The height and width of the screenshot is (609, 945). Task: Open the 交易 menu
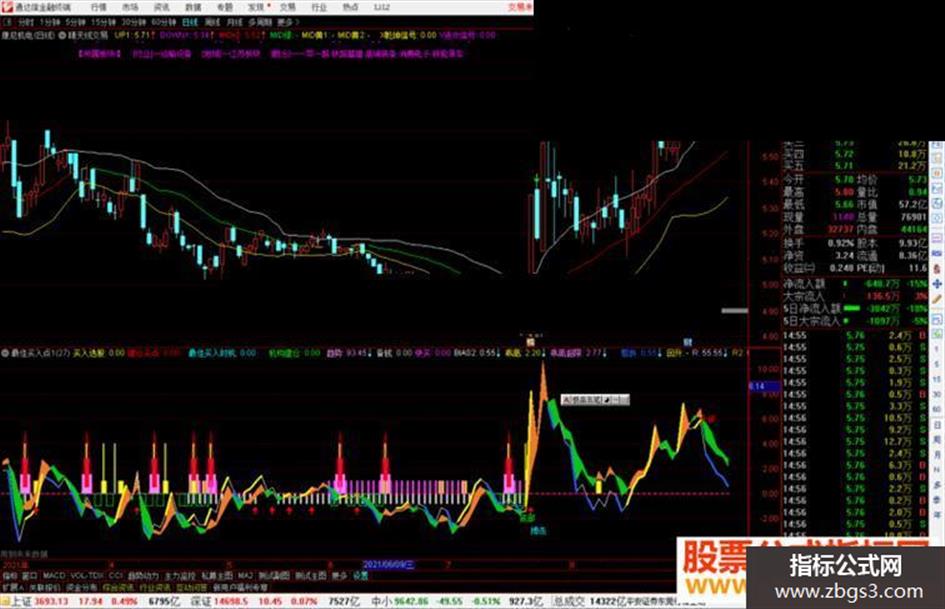[x=288, y=7]
